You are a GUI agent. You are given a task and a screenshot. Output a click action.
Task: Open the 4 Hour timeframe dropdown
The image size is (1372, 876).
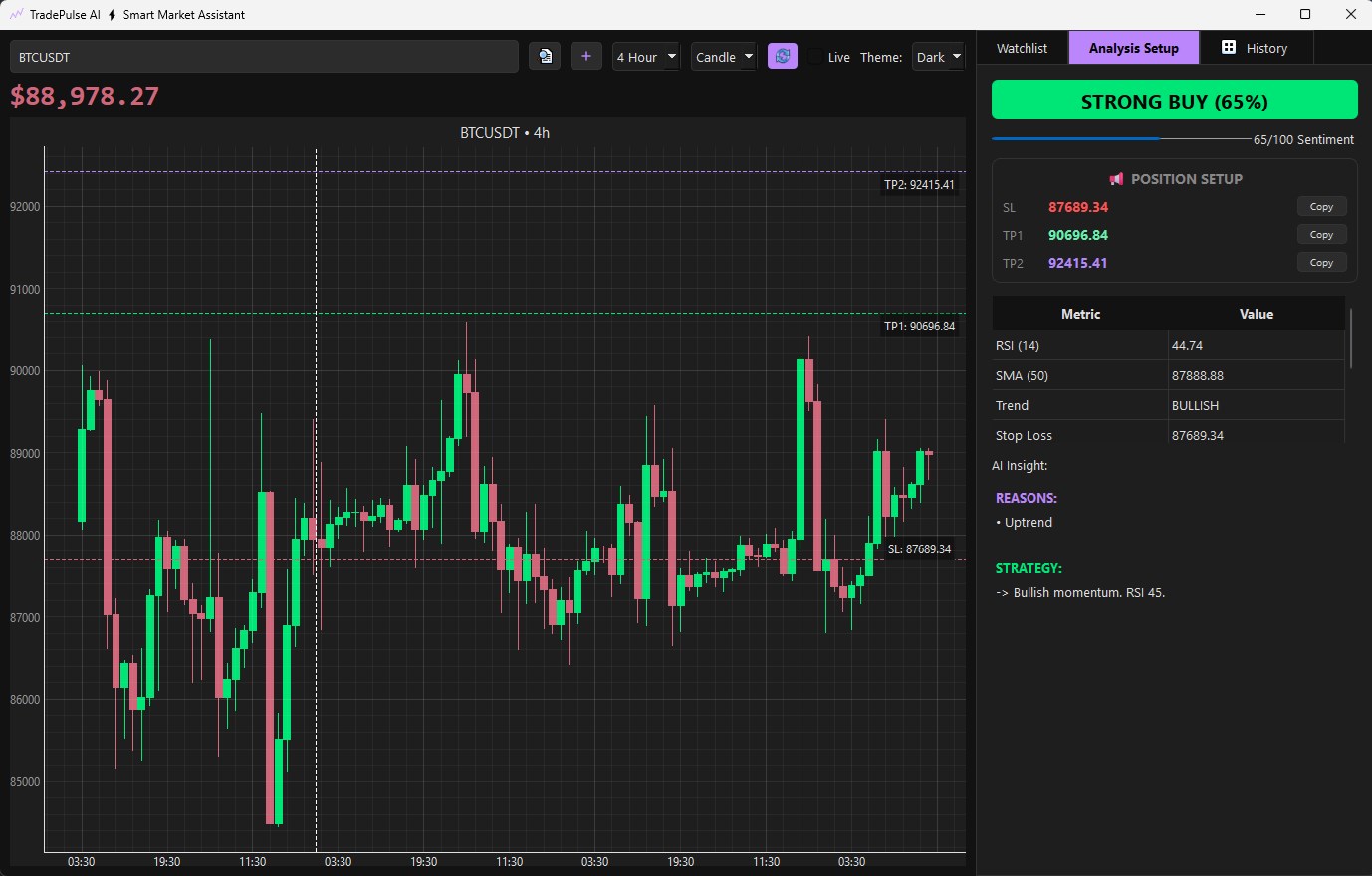645,57
